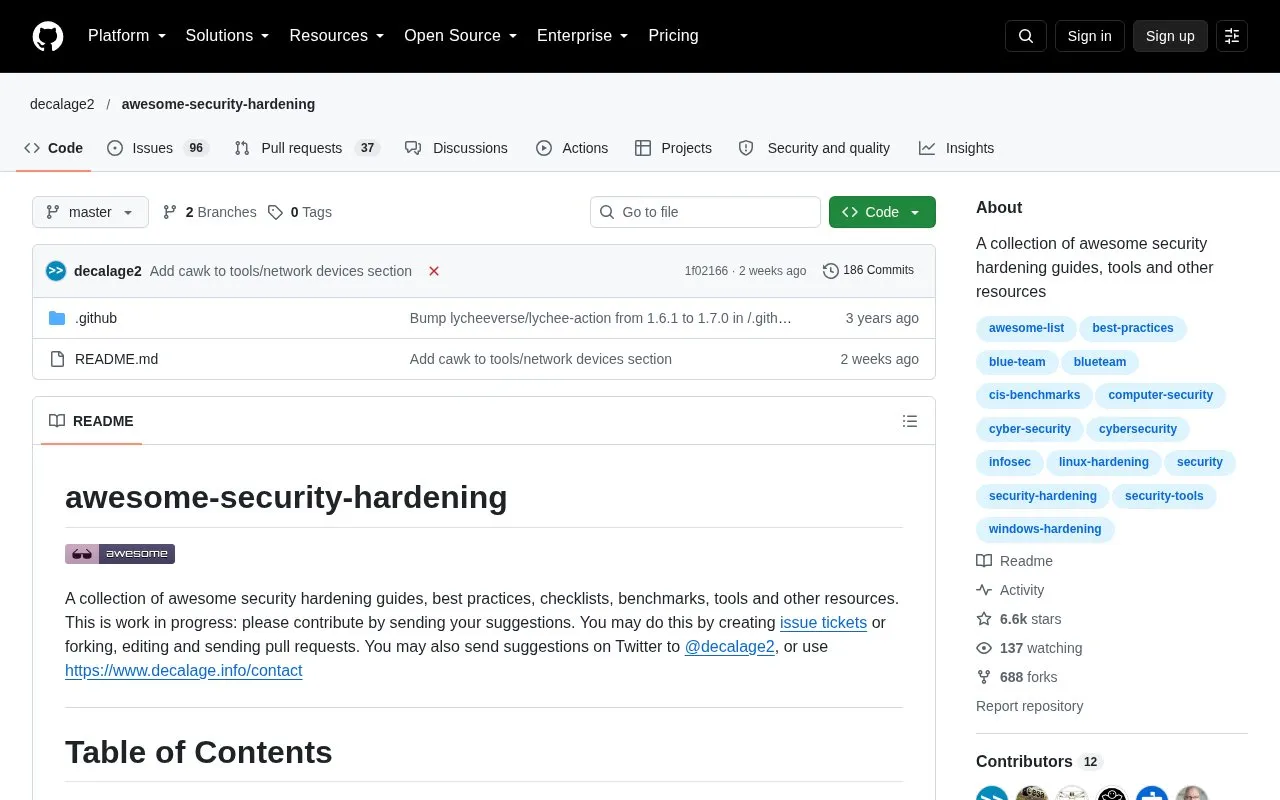Image resolution: width=1280 pixels, height=800 pixels.
Task: Open failed check red X status
Action: [434, 271]
